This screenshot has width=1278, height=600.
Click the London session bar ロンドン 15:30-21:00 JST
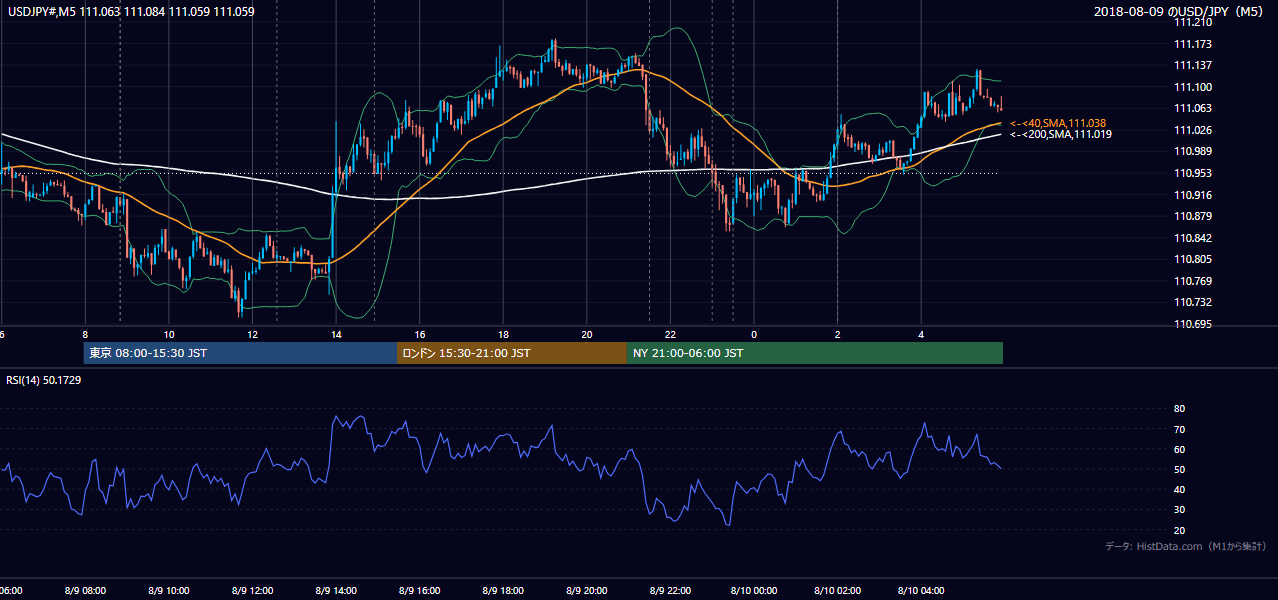coord(512,353)
